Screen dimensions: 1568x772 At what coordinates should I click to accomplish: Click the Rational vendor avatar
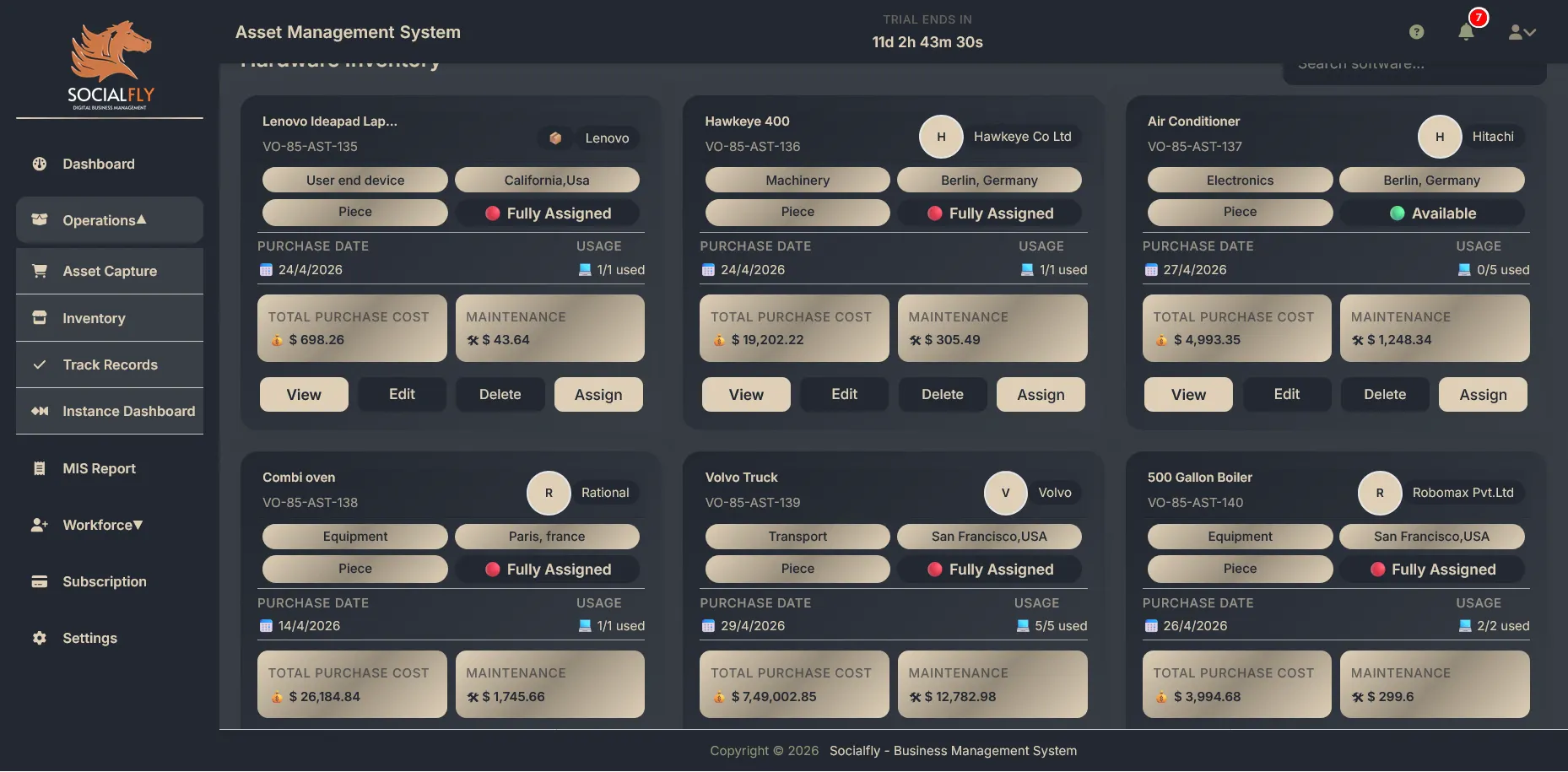point(549,493)
